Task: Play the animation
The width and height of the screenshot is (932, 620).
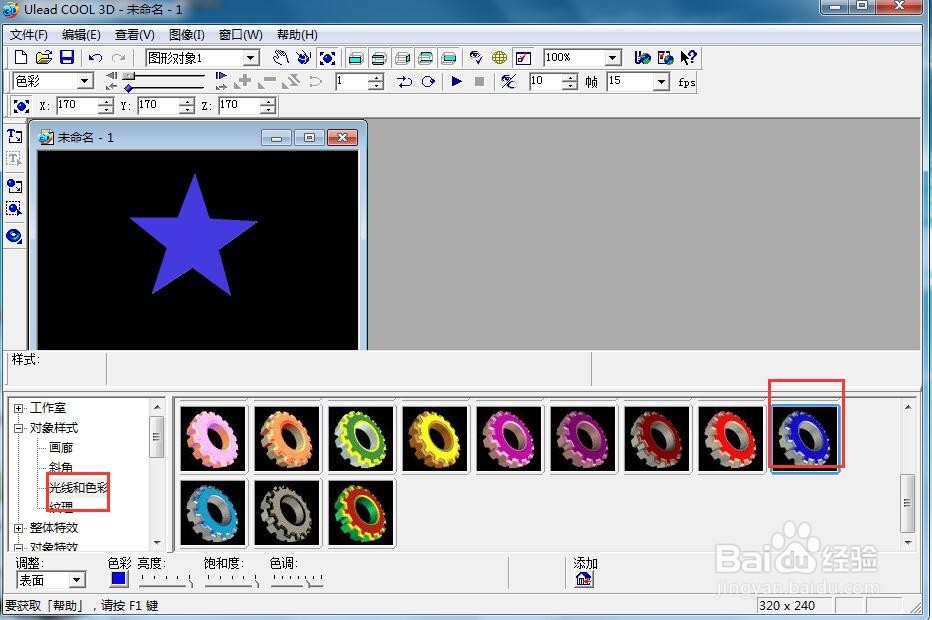Action: point(456,81)
